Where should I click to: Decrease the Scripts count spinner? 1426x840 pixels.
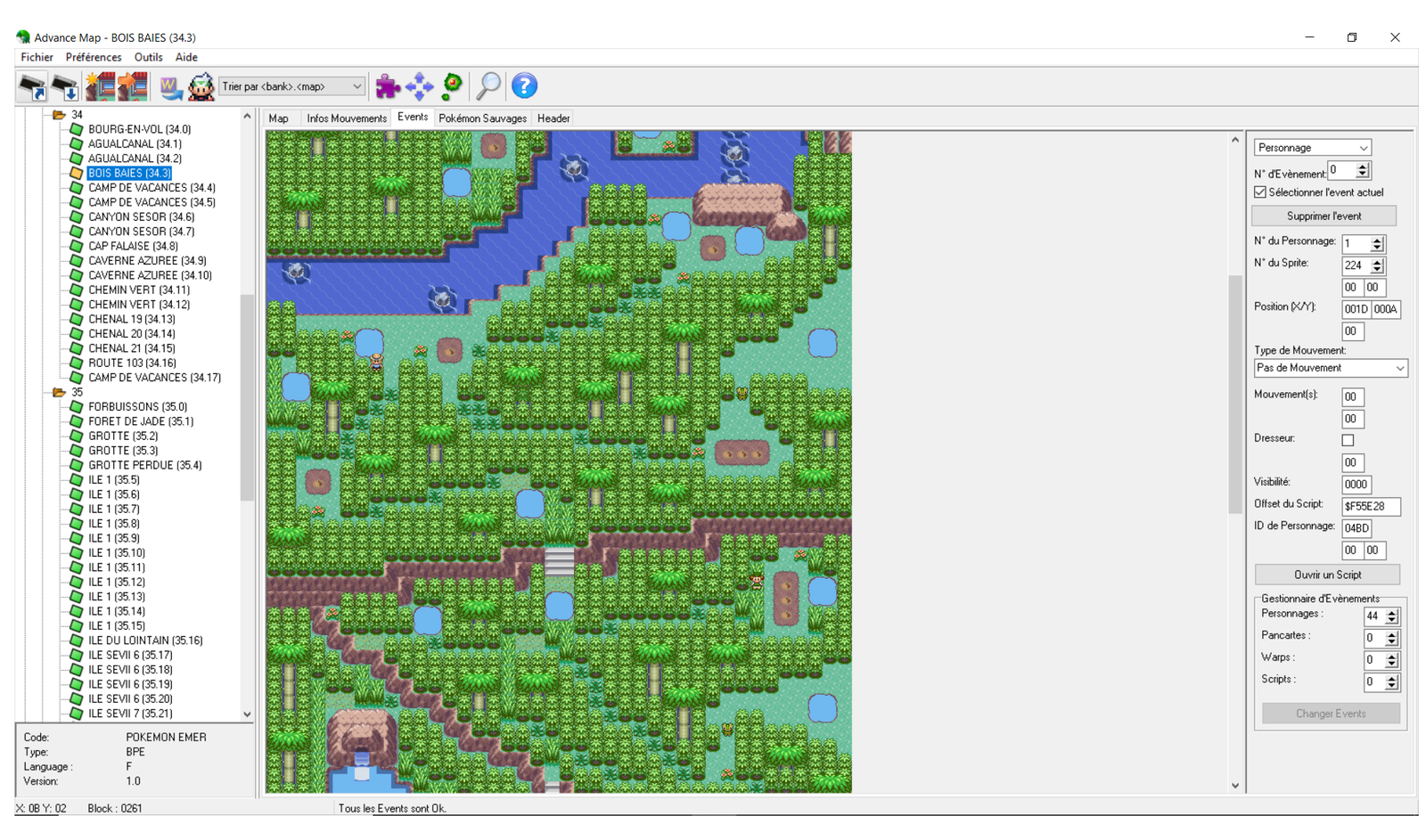coord(1391,686)
